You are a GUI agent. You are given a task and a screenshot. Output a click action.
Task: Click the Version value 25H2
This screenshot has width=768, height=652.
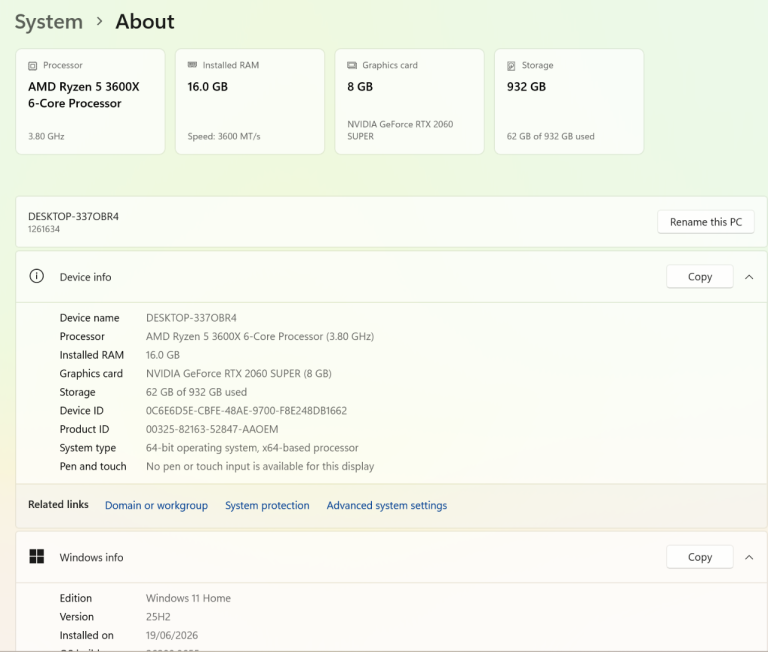[158, 617]
